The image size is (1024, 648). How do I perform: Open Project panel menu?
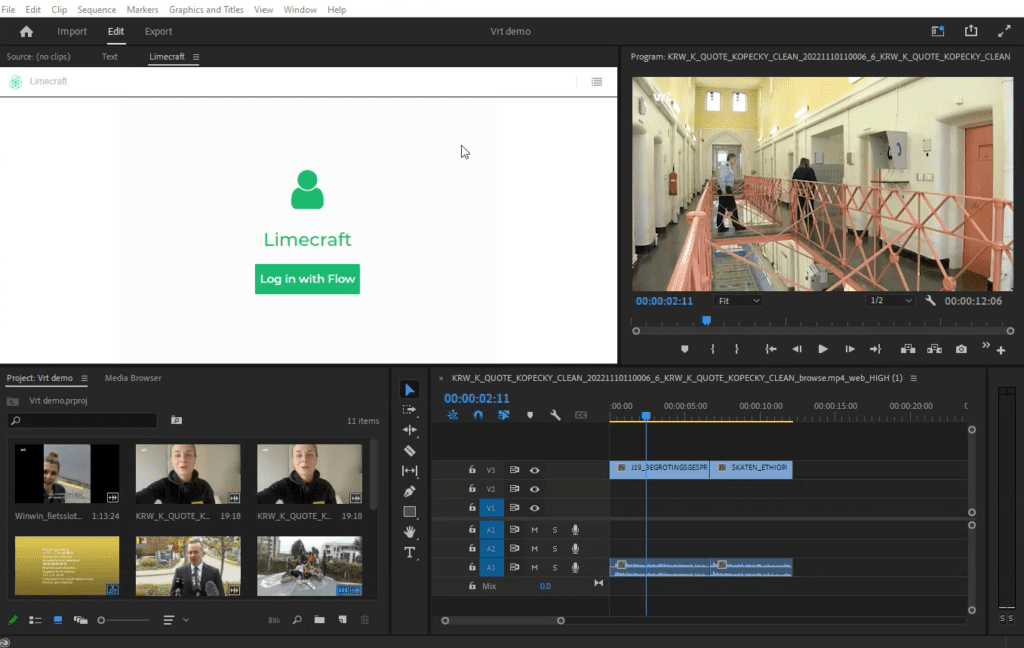[x=84, y=378]
